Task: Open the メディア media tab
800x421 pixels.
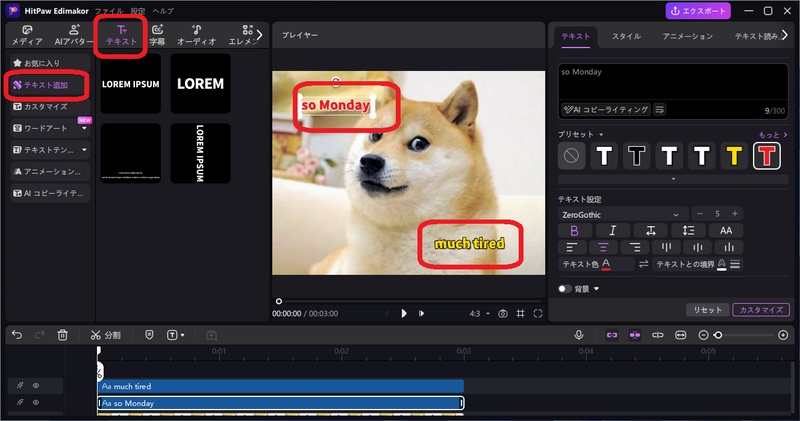Action: [27, 35]
